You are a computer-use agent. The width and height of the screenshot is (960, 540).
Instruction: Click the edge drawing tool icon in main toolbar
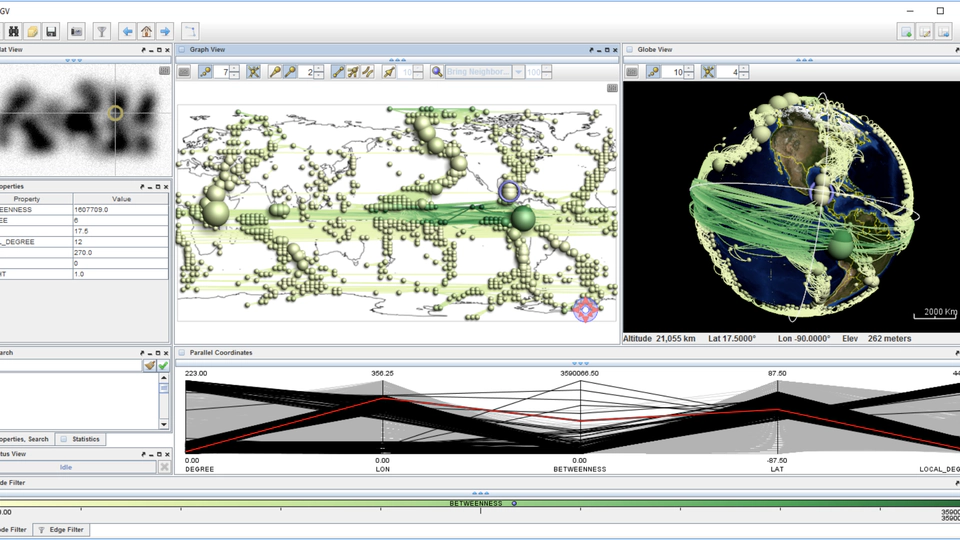click(190, 31)
